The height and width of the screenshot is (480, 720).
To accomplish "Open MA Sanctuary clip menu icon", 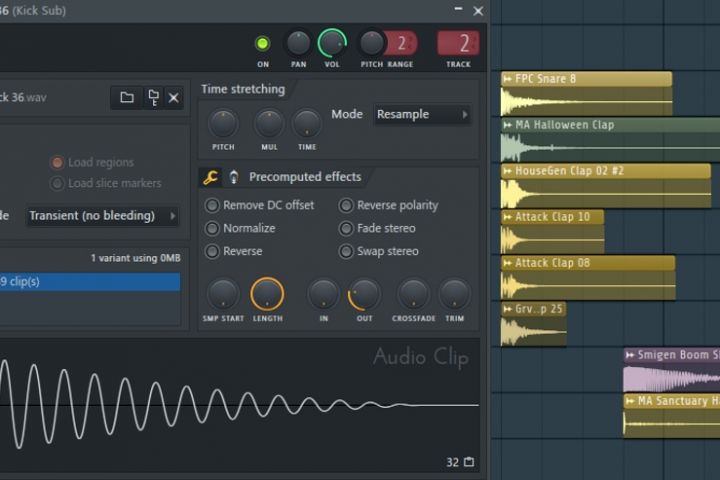I will point(630,401).
